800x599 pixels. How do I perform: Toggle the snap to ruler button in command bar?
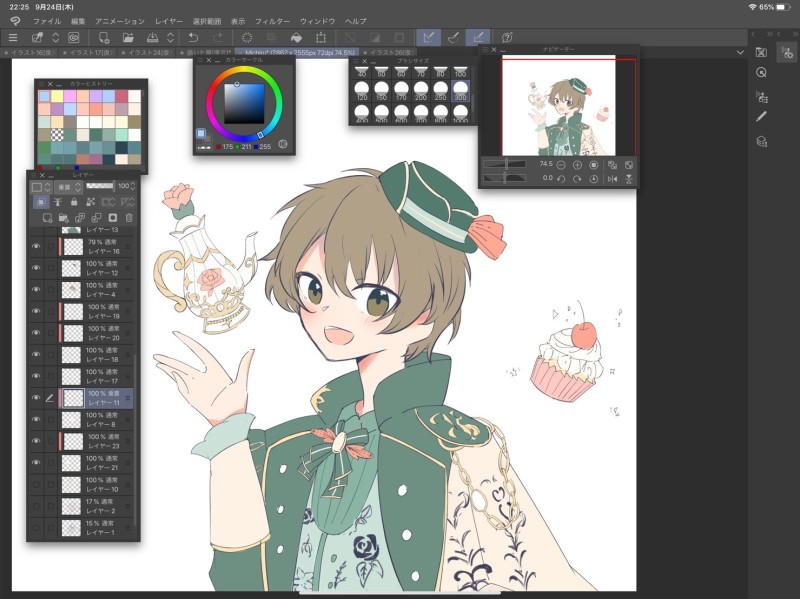(x=429, y=37)
